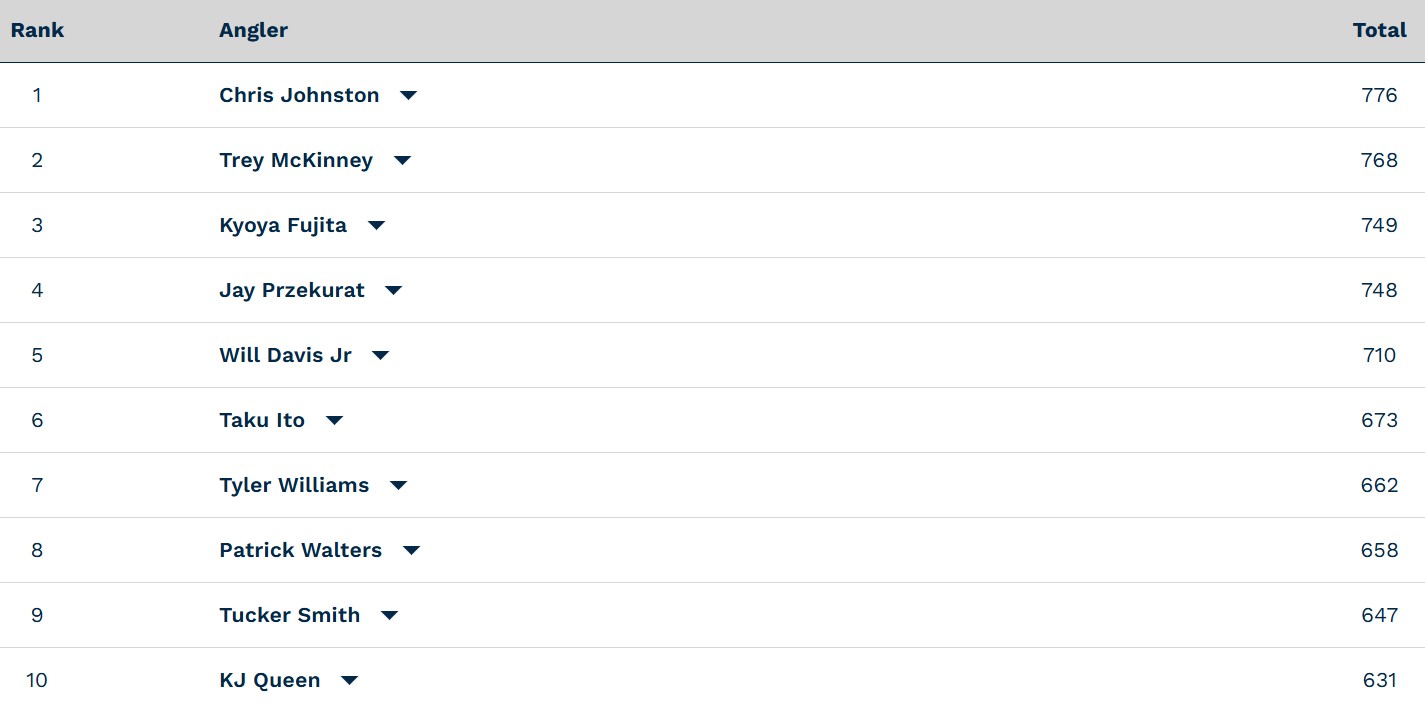
Task: Click the name Patrick Walters
Action: 300,550
